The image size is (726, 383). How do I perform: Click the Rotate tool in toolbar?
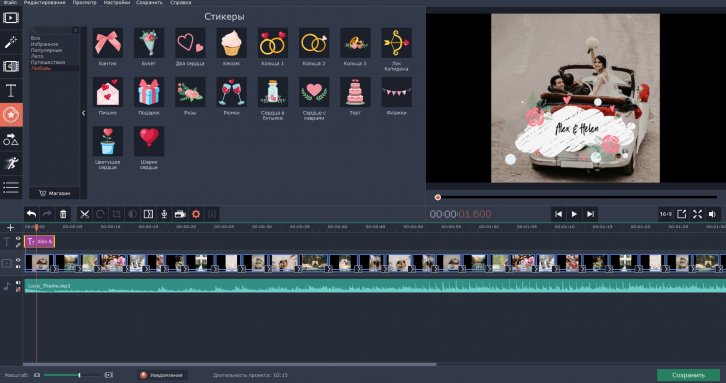pyautogui.click(x=100, y=214)
